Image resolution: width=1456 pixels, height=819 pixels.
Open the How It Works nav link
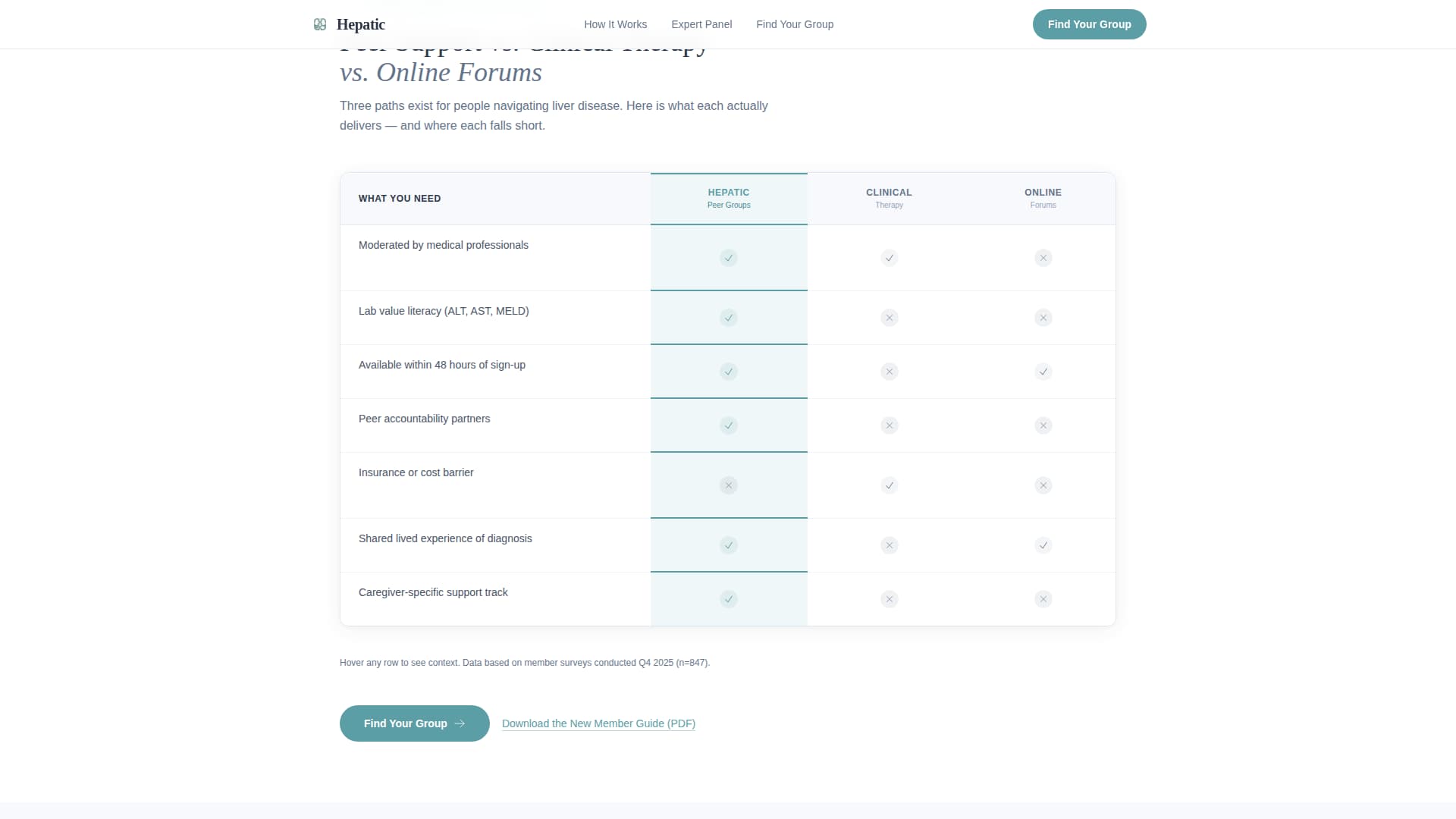click(x=616, y=24)
